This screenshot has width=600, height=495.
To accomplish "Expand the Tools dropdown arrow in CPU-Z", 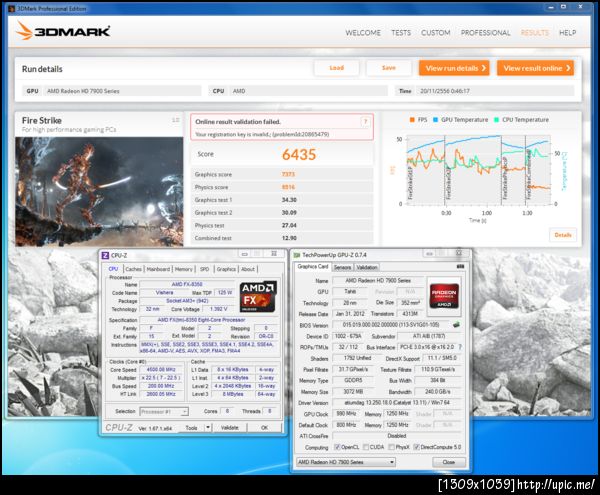I will click(208, 427).
